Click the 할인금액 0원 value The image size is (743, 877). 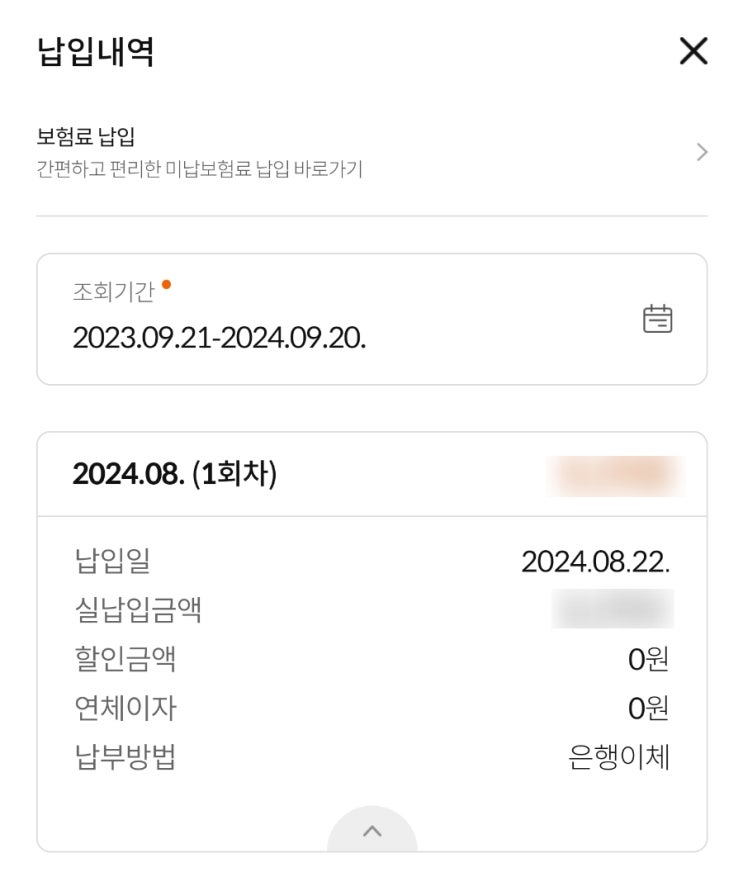coord(648,659)
